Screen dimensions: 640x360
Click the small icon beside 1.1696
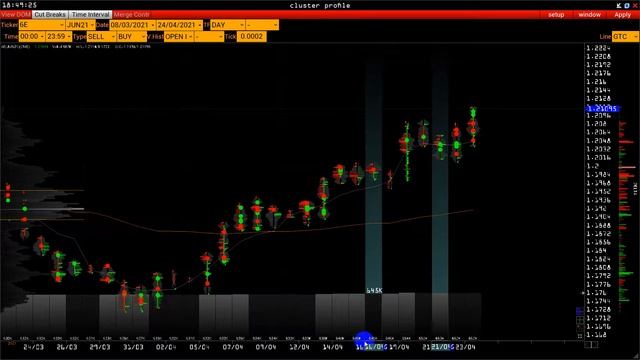pyautogui.click(x=580, y=328)
